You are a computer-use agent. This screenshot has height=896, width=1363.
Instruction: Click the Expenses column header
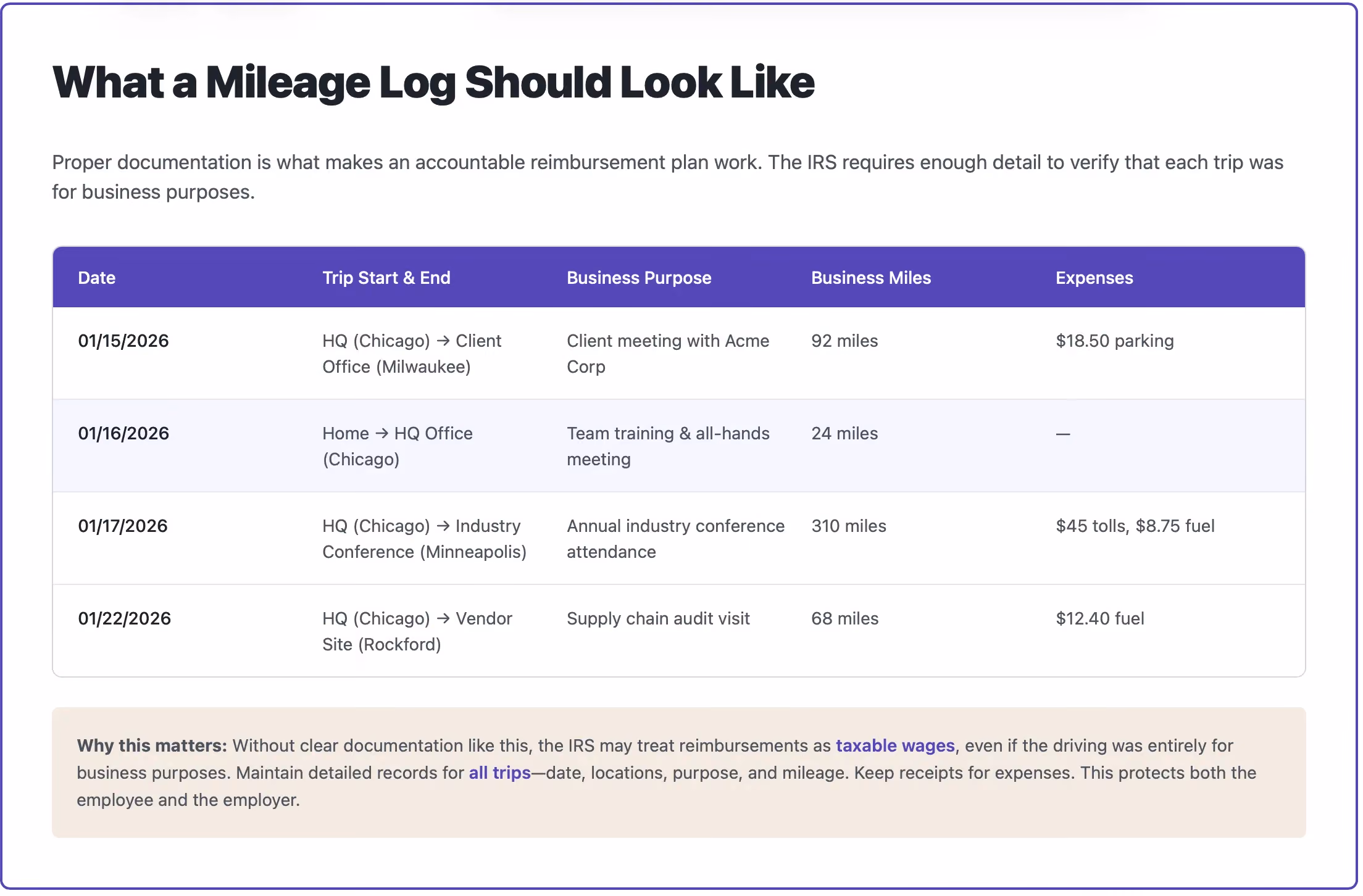point(1094,278)
